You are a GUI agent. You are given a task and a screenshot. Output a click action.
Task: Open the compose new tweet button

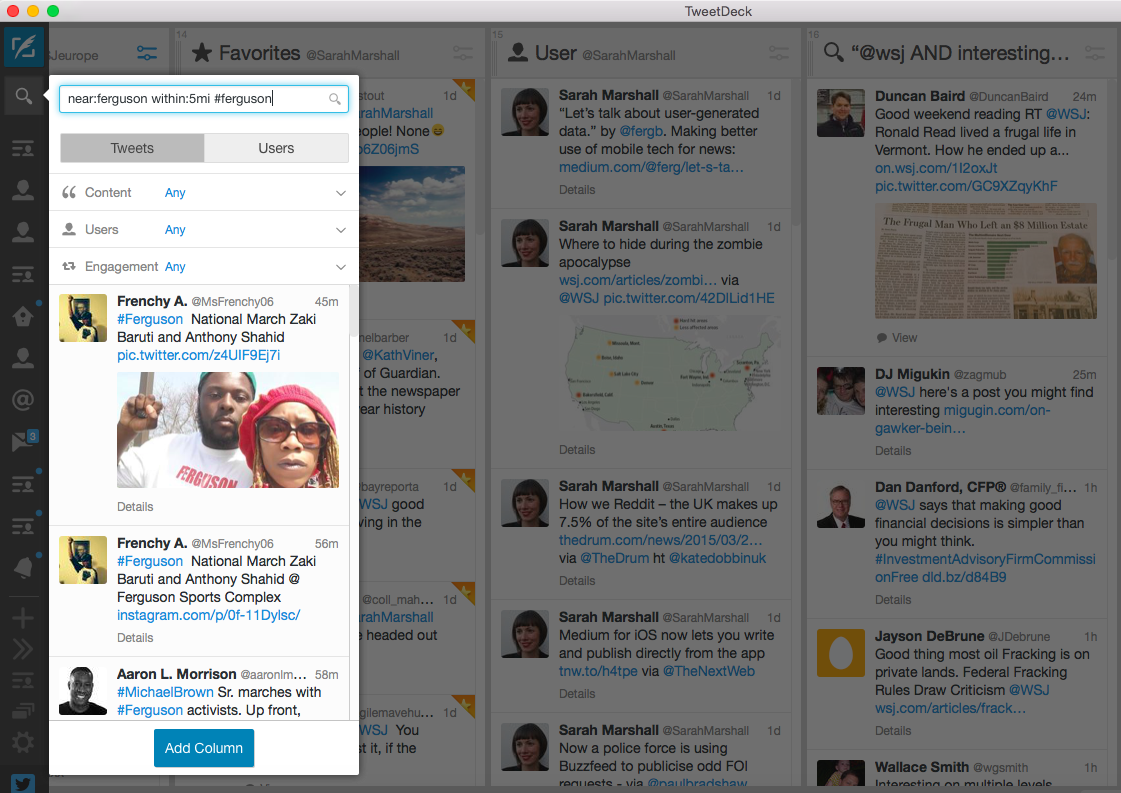coord(24,47)
